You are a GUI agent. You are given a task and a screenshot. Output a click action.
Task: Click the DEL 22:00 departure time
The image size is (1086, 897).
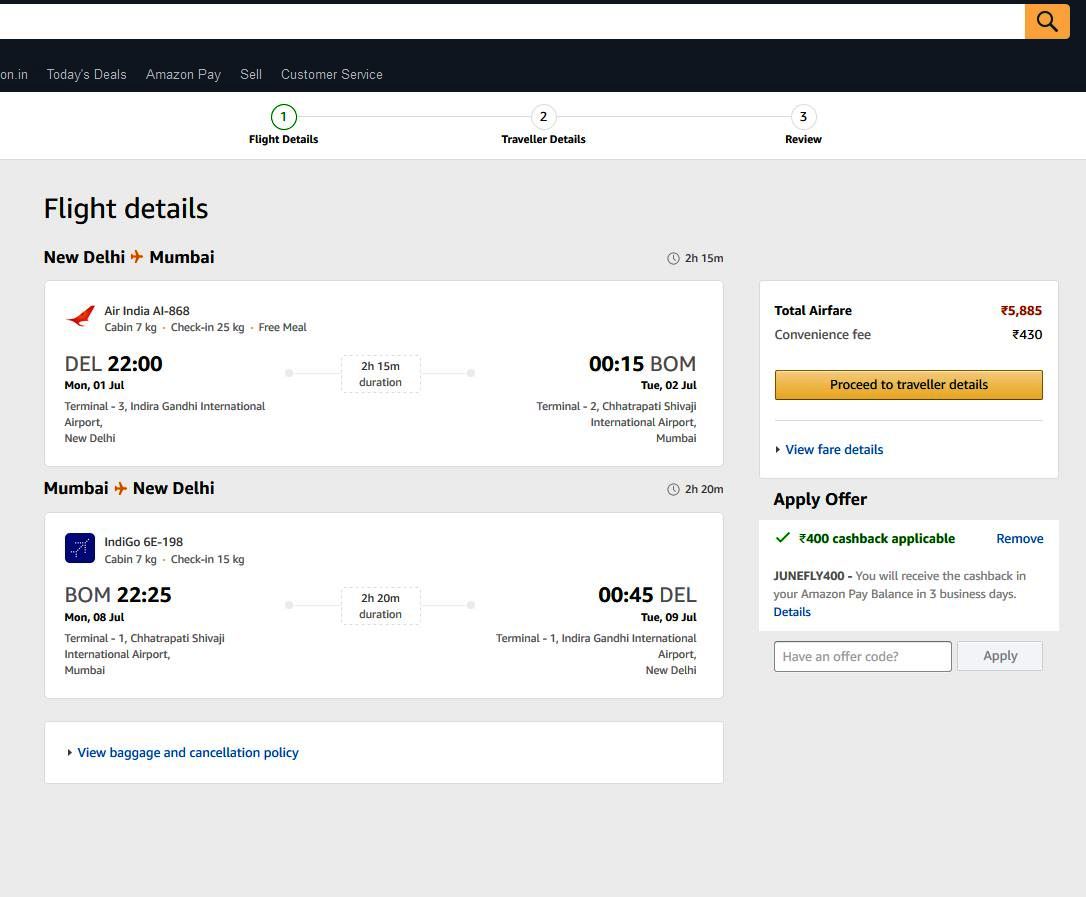tap(114, 364)
